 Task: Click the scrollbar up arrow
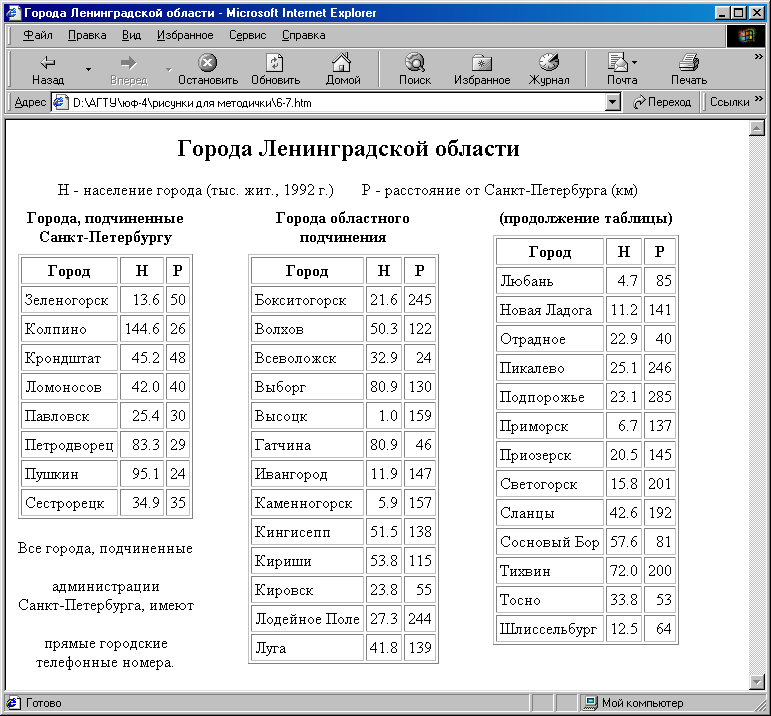pos(756,128)
